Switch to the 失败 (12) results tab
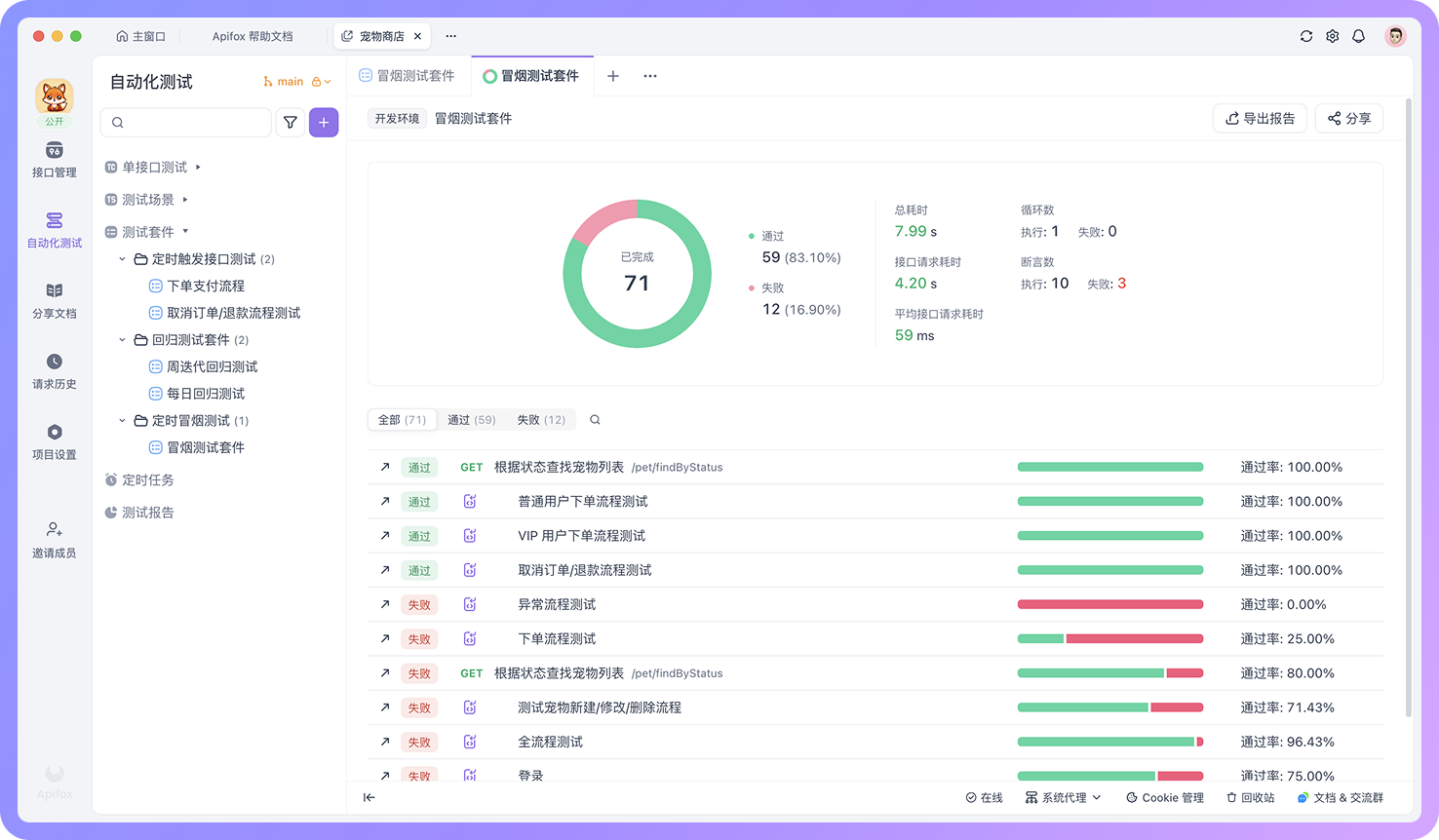The width and height of the screenshot is (1439, 840). click(x=541, y=419)
